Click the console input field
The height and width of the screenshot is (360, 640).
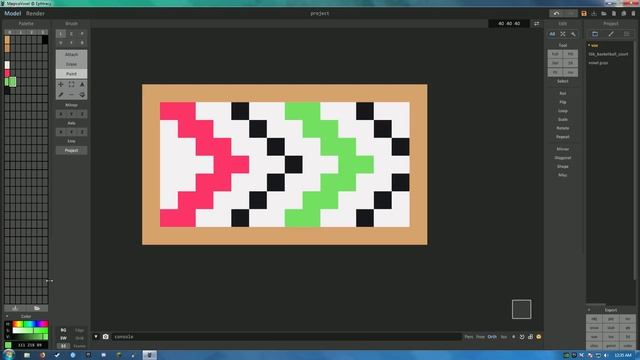click(287, 337)
